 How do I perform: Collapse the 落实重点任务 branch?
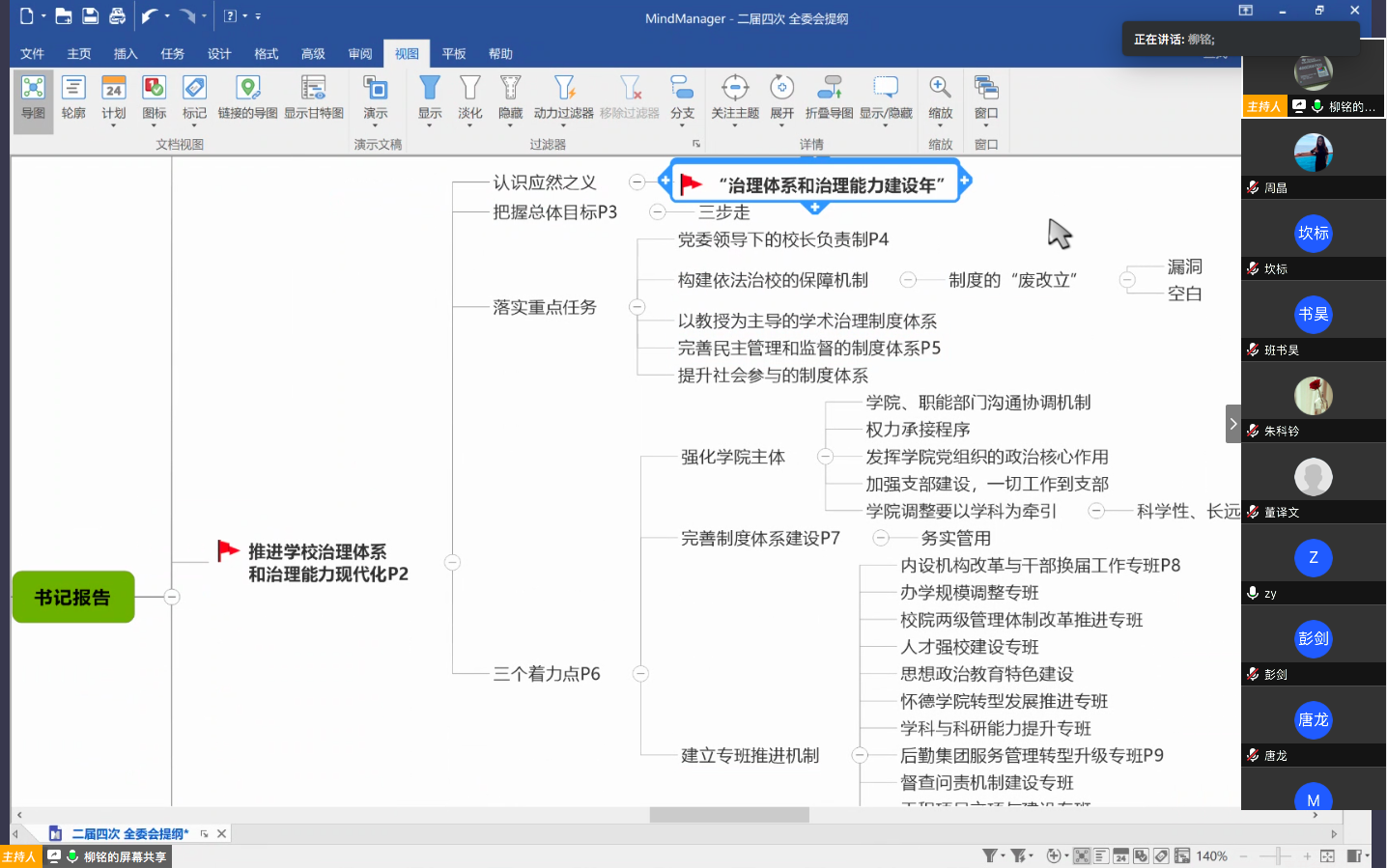pos(637,307)
